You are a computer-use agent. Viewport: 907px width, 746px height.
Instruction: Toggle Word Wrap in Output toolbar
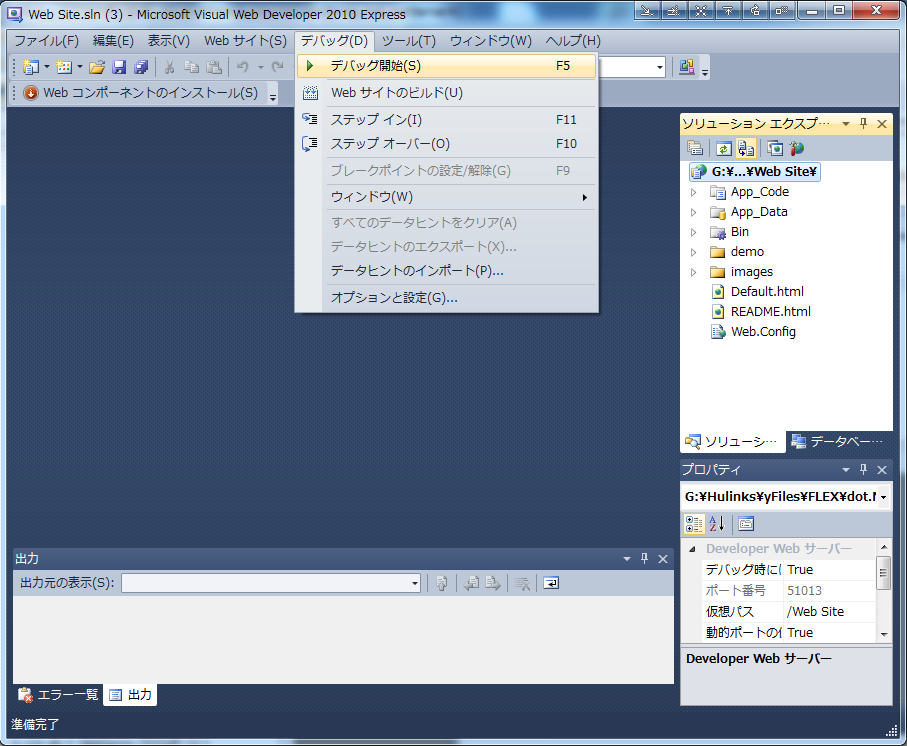(x=551, y=583)
